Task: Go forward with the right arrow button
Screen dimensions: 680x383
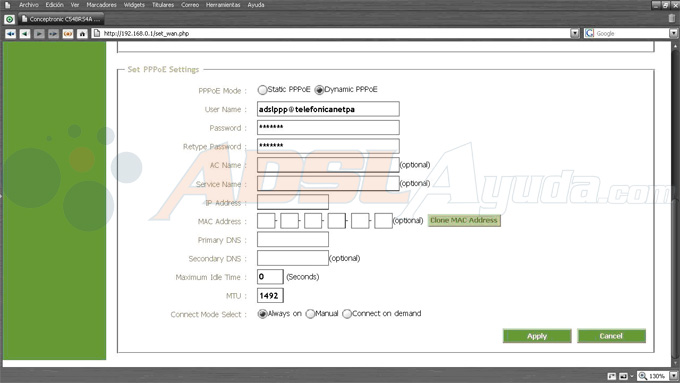Action: point(39,33)
